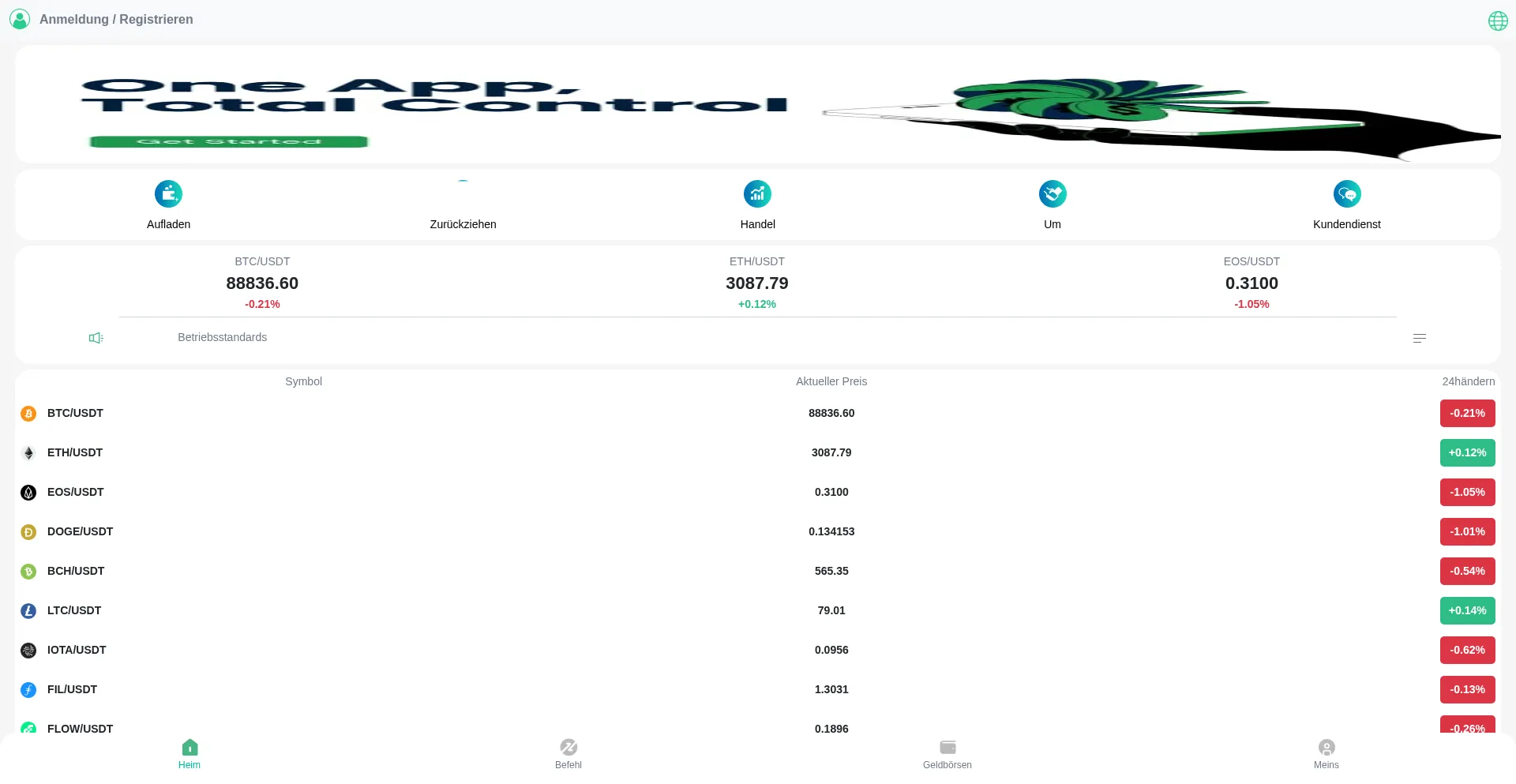The image size is (1516, 784).
Task: Click the Um handshake icon
Action: point(1053,193)
